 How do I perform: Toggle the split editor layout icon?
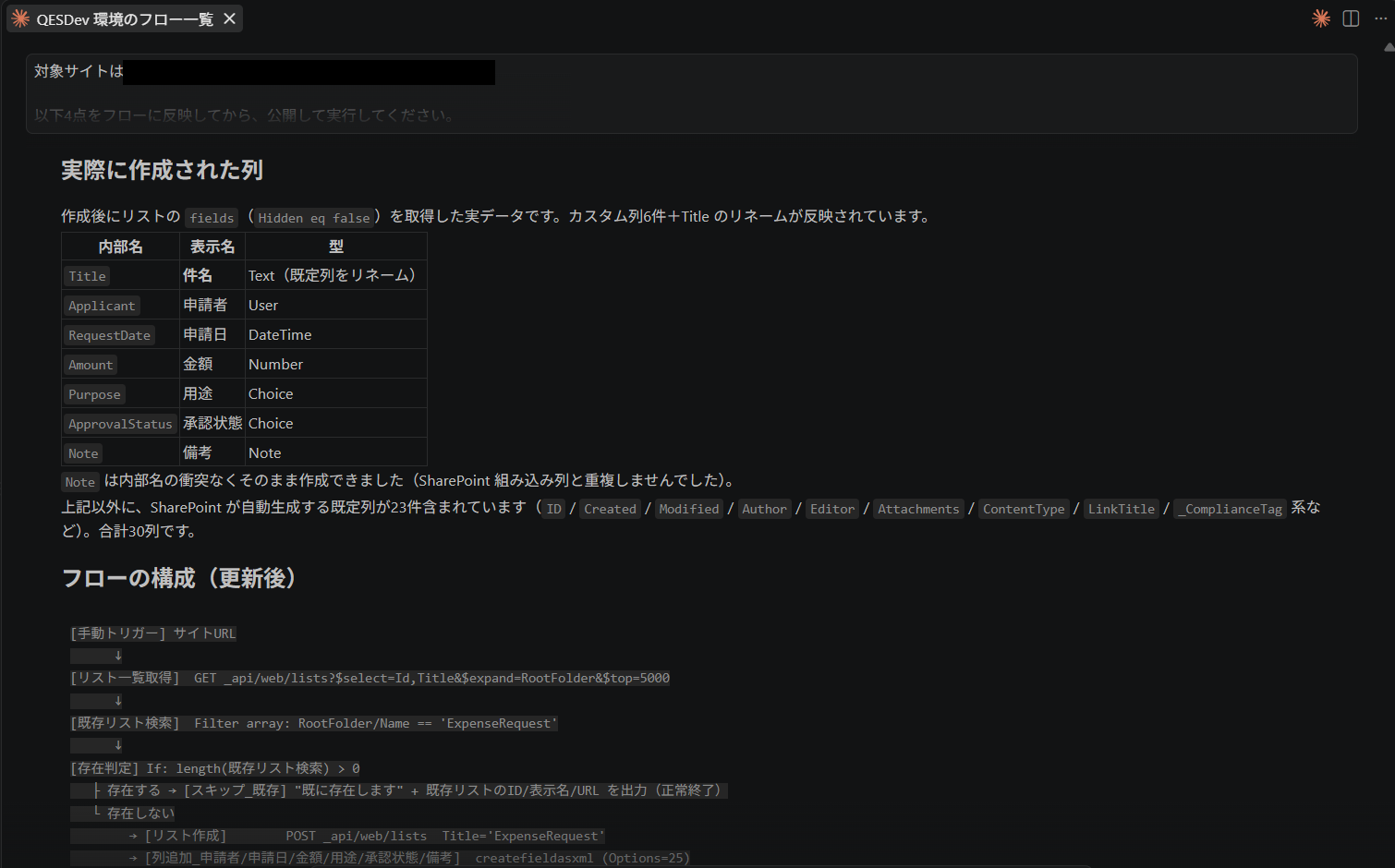pyautogui.click(x=1351, y=18)
